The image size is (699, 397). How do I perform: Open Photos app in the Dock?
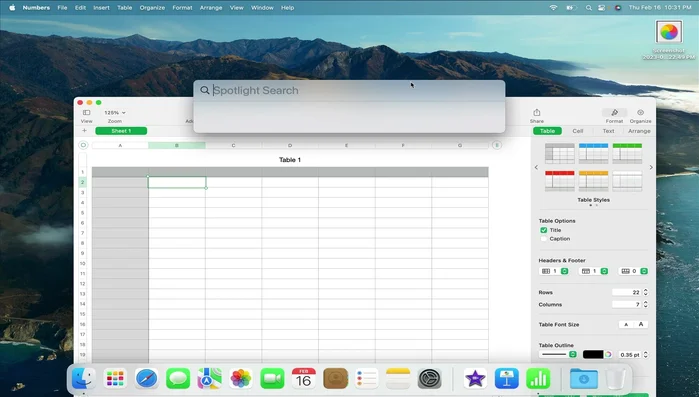point(241,379)
